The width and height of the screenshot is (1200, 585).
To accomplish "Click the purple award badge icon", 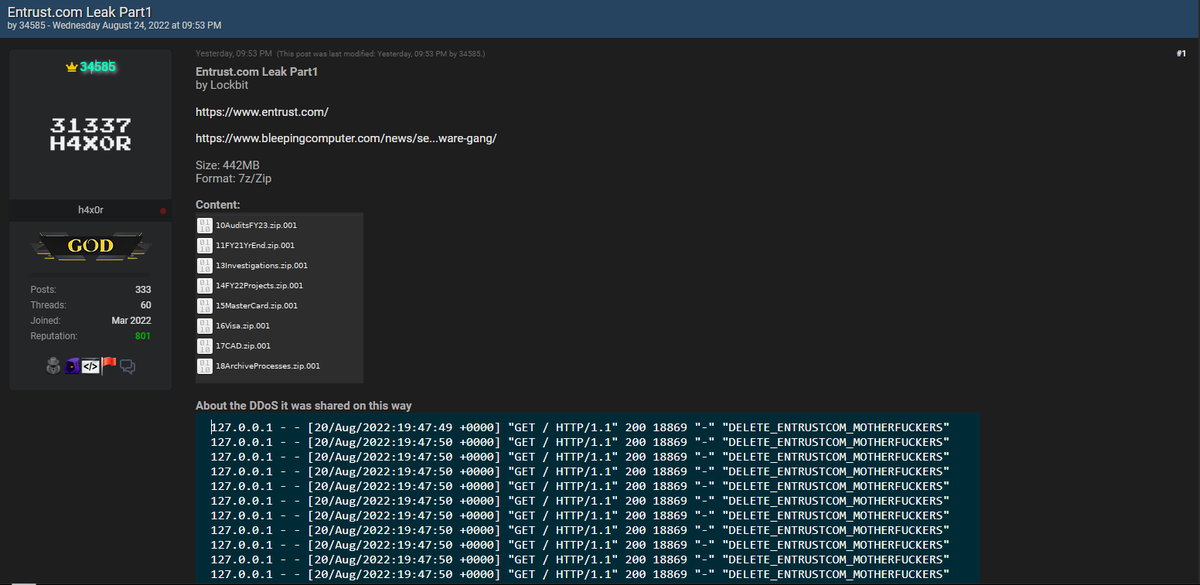I will [x=72, y=366].
